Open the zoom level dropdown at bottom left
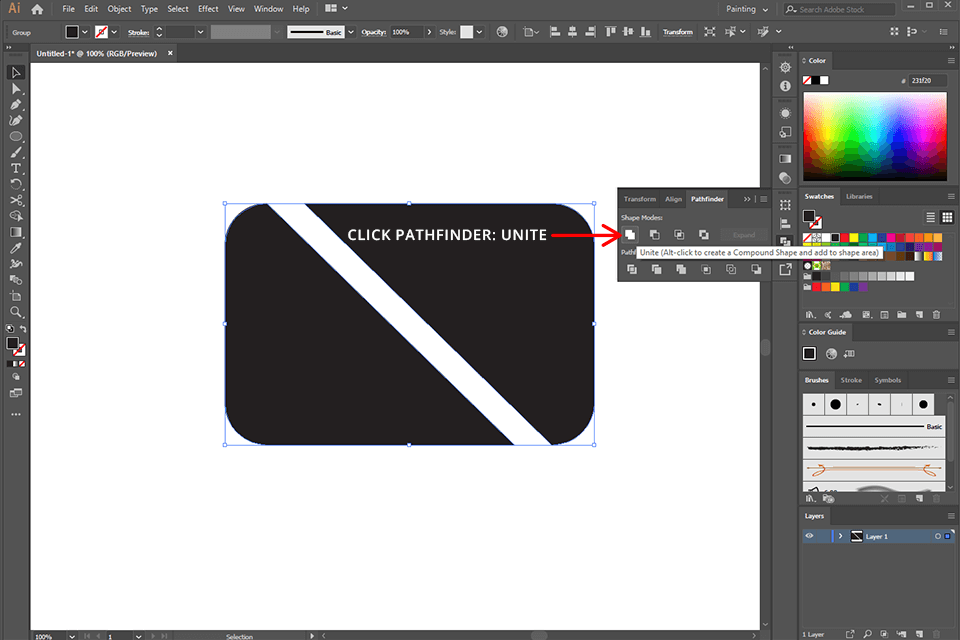This screenshot has height=640, width=960. click(x=70, y=635)
